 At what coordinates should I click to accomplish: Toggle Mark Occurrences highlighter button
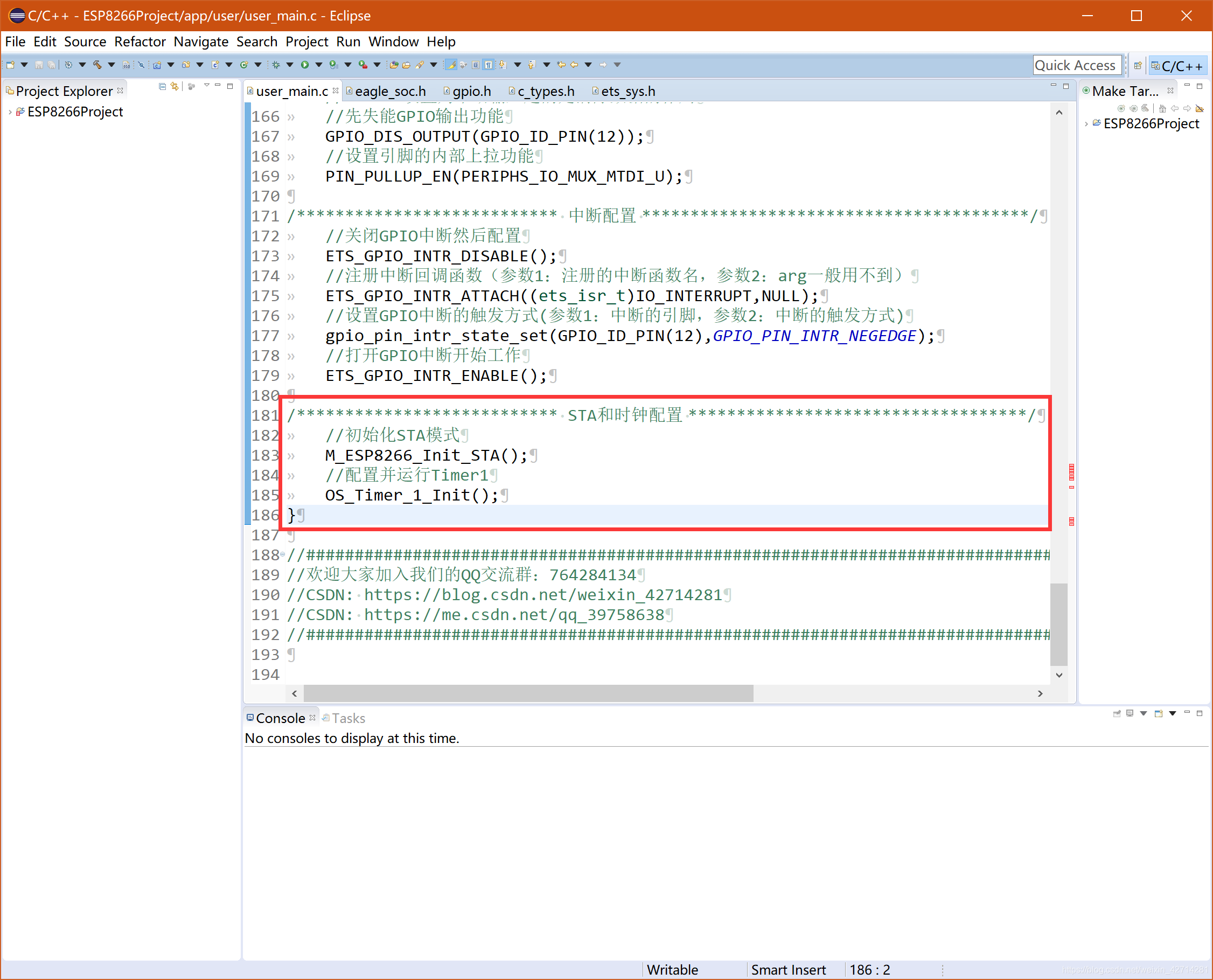coord(450,64)
